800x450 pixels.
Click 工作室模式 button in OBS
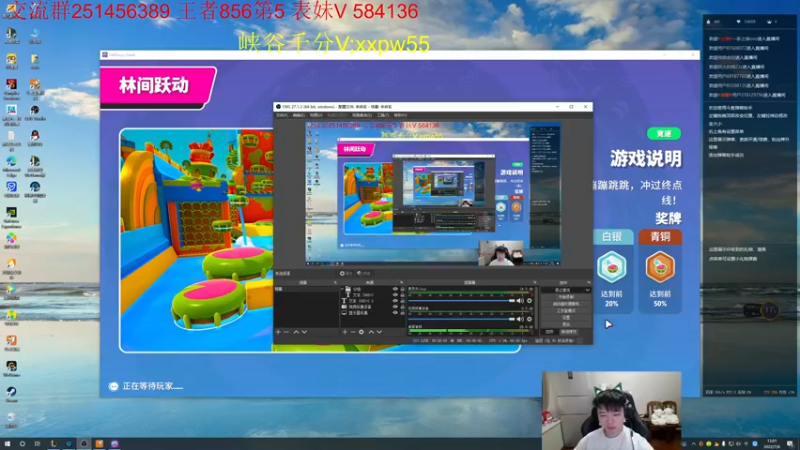coord(566,311)
